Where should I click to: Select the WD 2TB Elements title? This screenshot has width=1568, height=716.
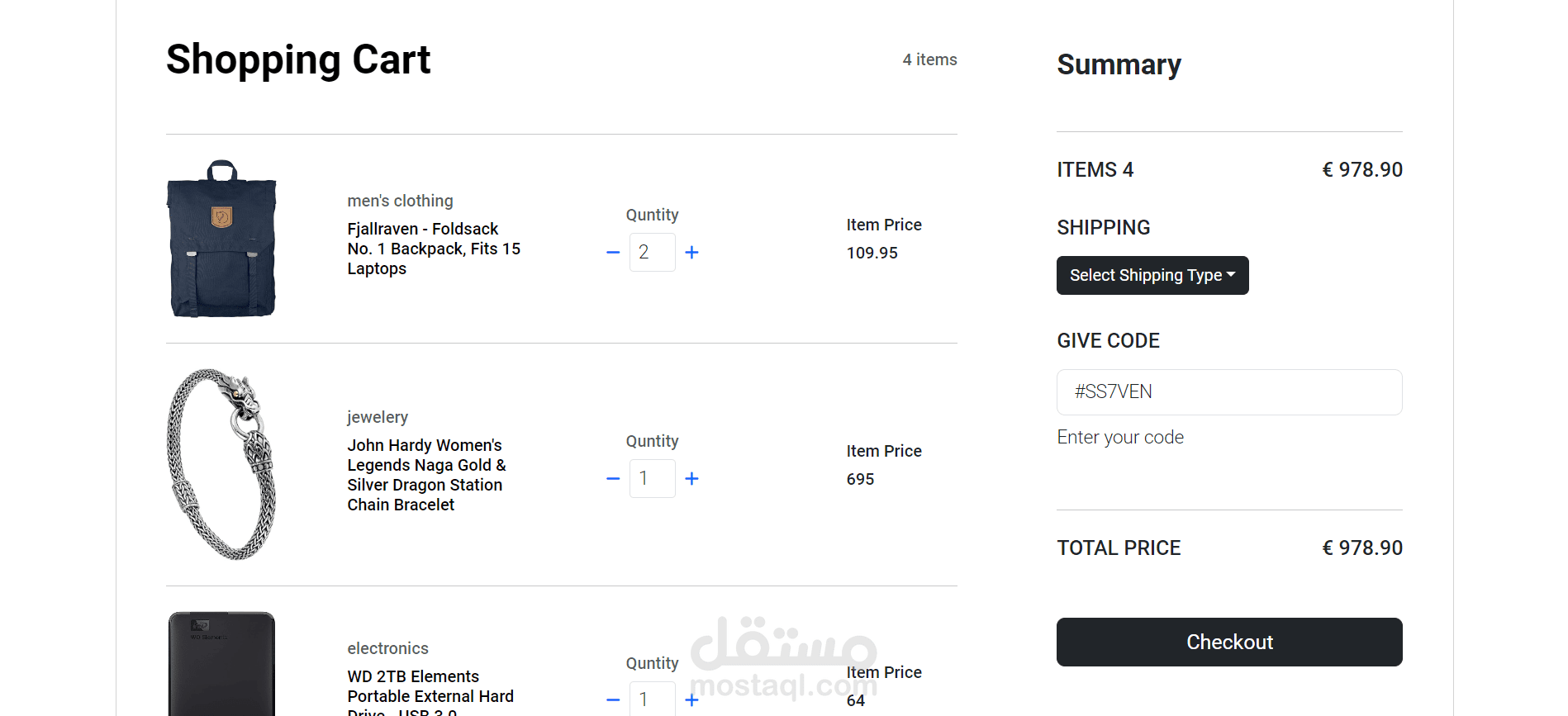point(430,695)
